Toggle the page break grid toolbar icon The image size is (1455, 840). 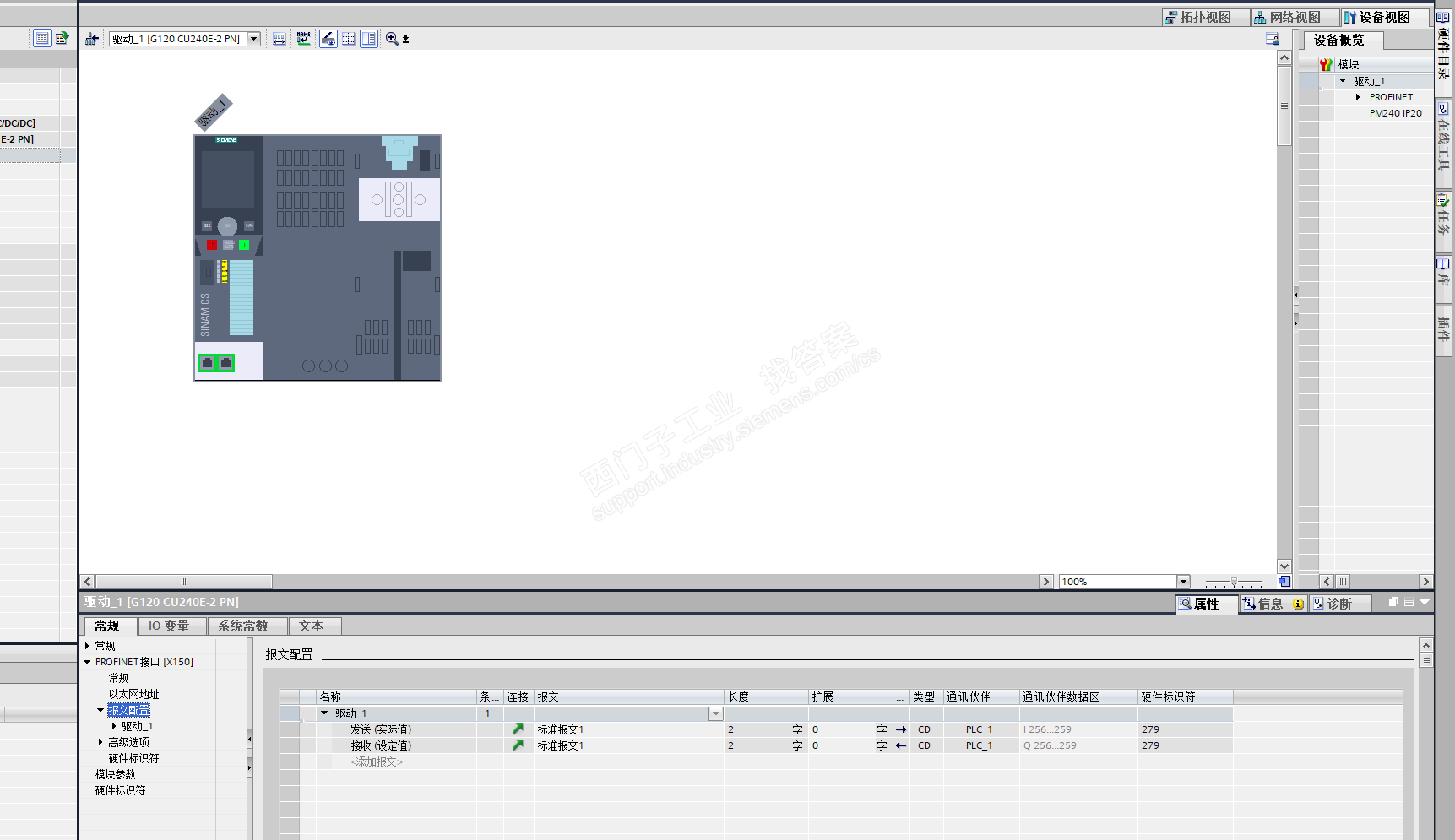coord(349,39)
